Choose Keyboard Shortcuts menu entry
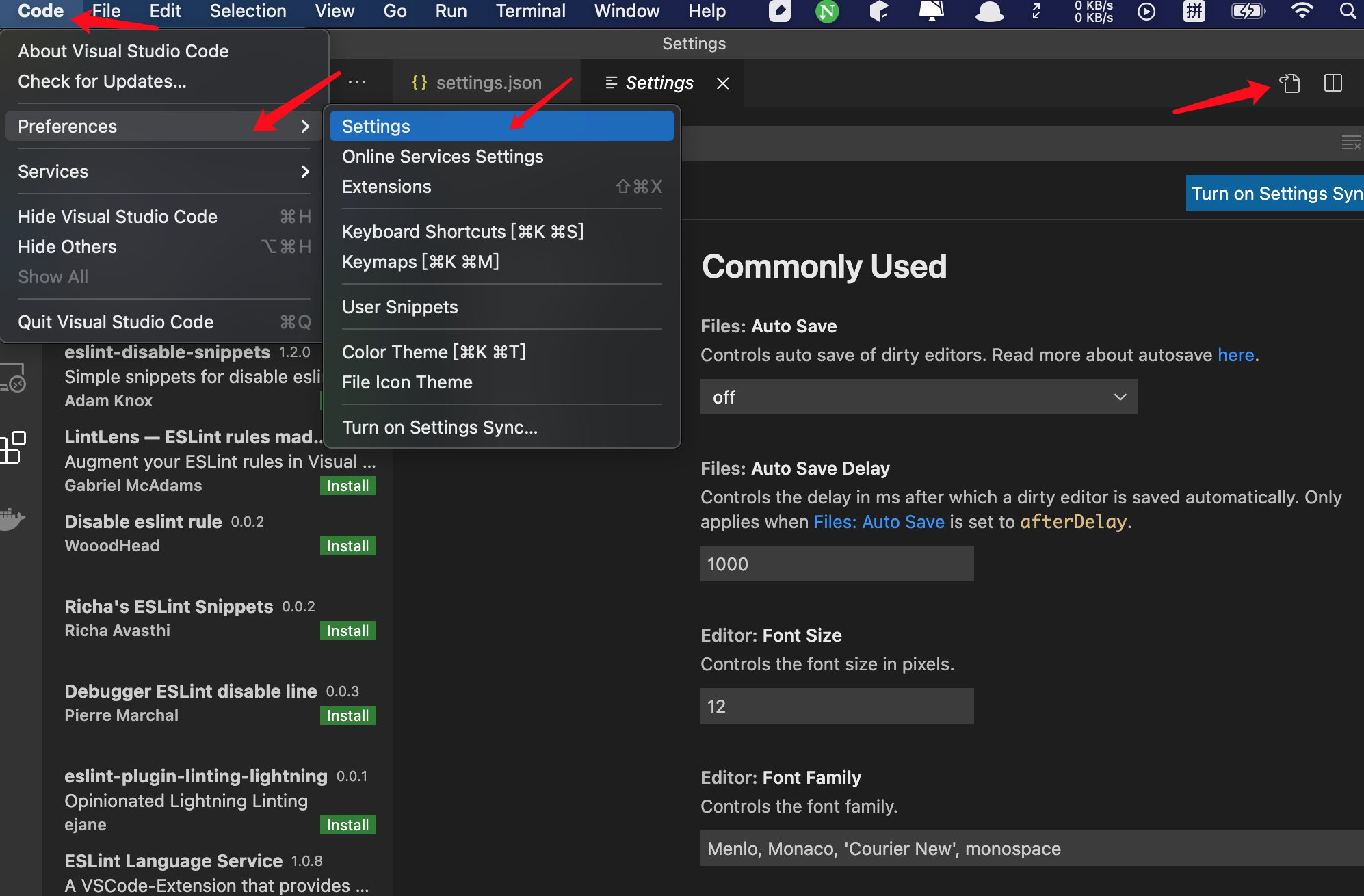Image resolution: width=1364 pixels, height=896 pixels. 462,232
